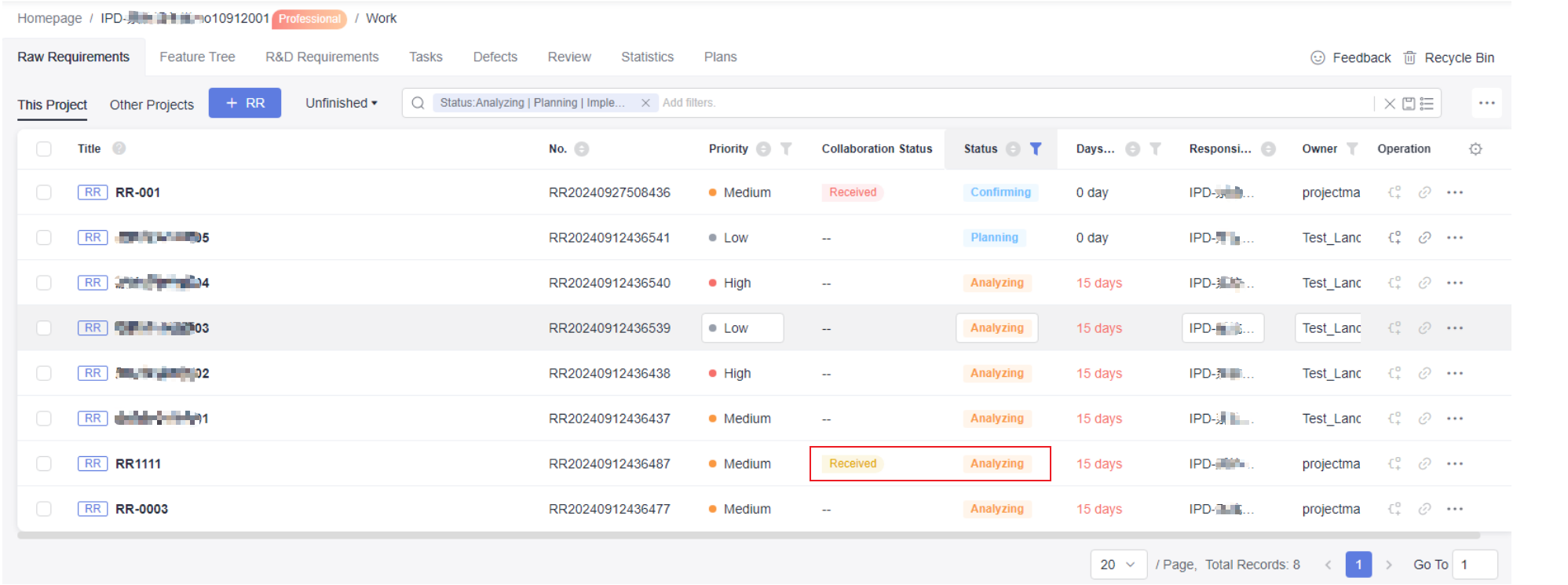The width and height of the screenshot is (1568, 585).
Task: Click the Priority column filter funnel
Action: point(786,149)
